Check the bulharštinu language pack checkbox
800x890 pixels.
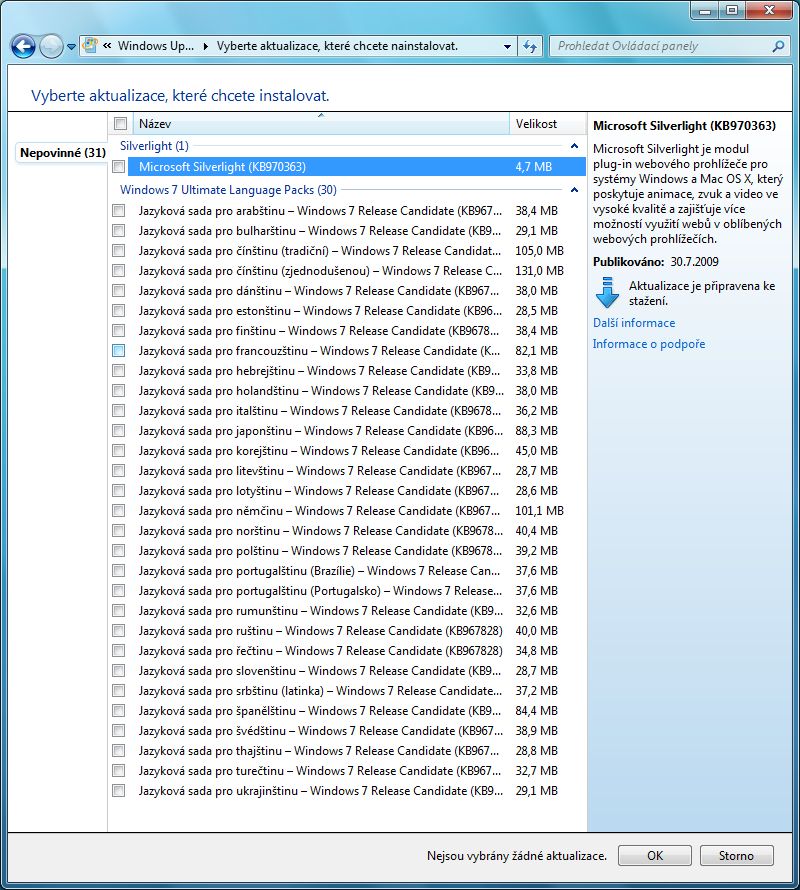(x=119, y=230)
